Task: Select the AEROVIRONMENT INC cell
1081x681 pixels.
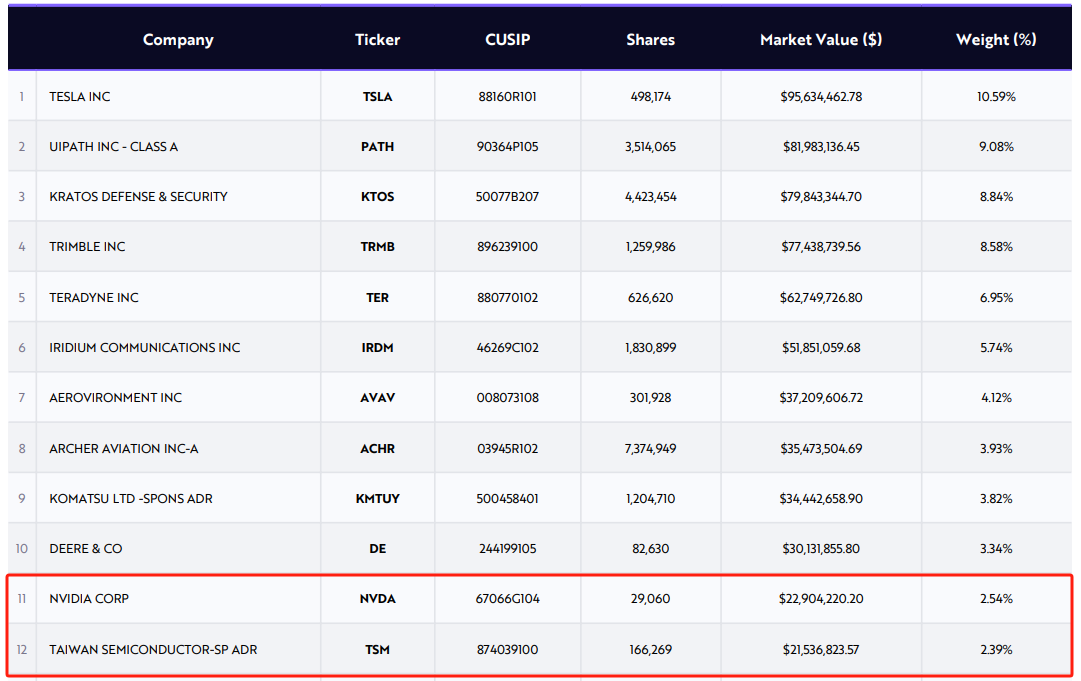Action: [116, 398]
